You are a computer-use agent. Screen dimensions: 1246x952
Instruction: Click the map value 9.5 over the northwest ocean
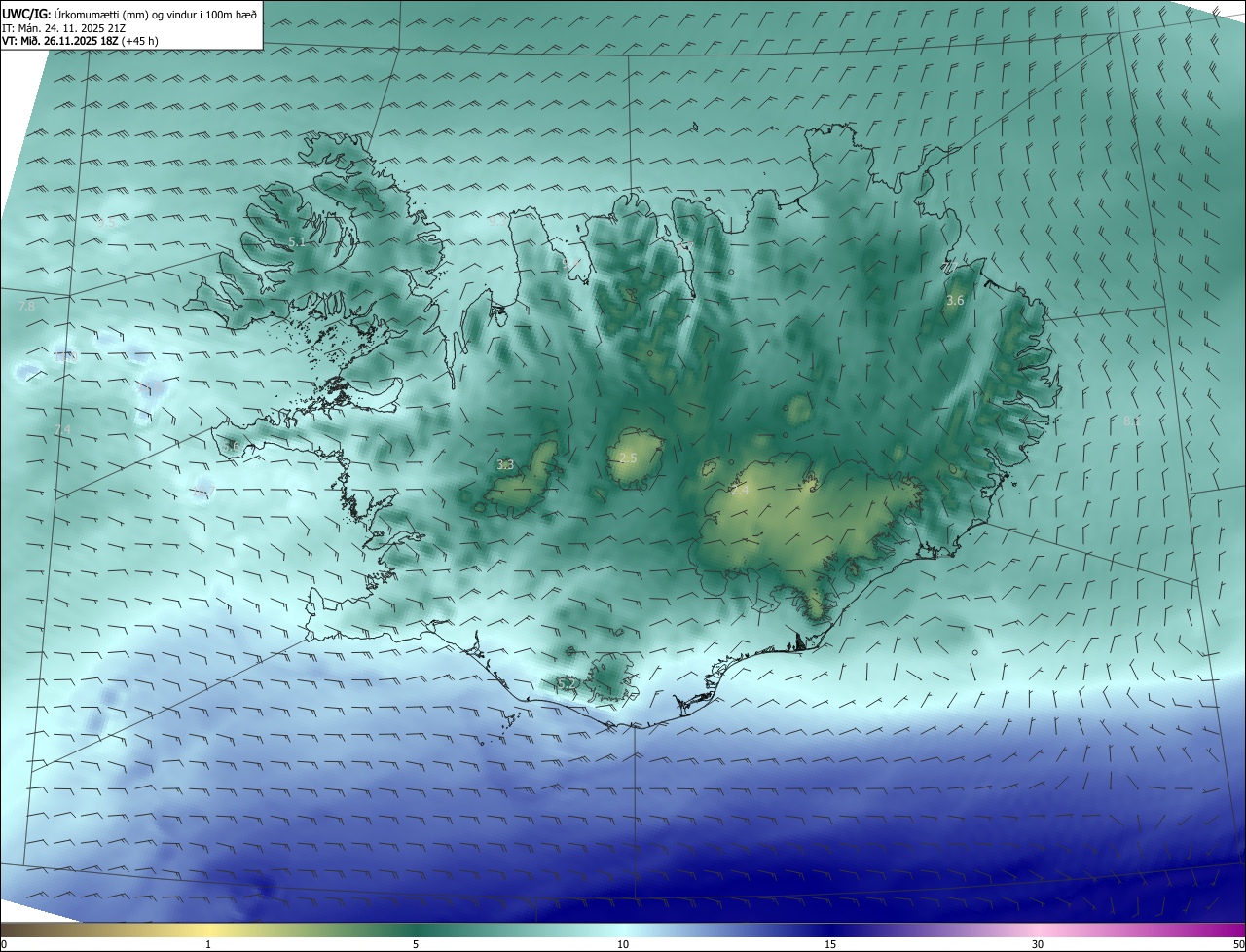click(107, 222)
